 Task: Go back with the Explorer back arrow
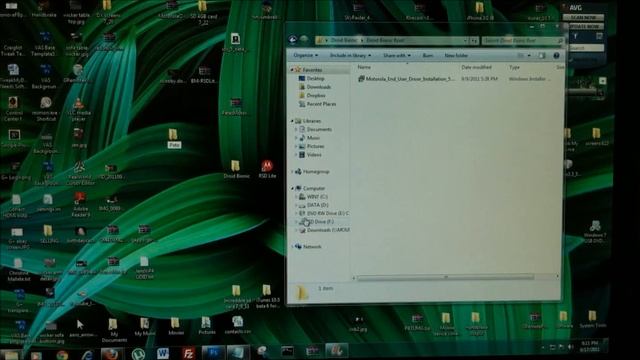click(x=292, y=40)
